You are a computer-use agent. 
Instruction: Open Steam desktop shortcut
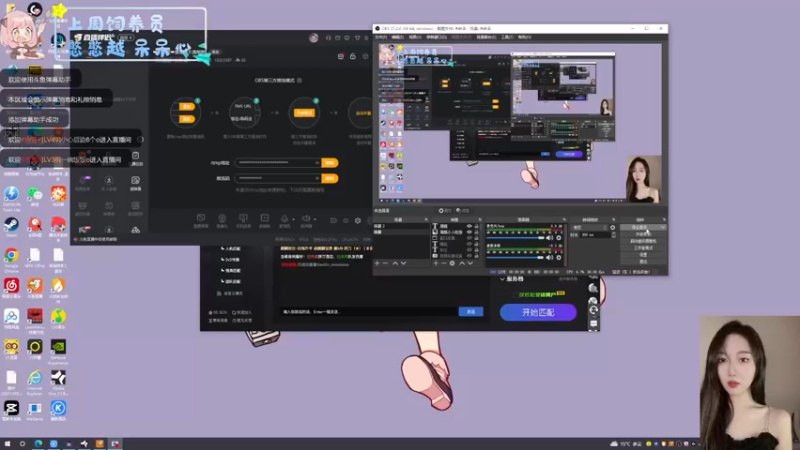(x=11, y=224)
